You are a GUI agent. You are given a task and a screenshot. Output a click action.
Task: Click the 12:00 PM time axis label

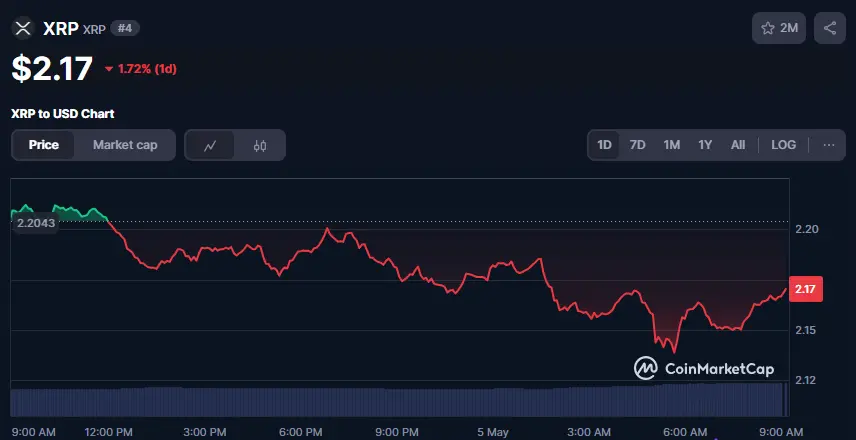[109, 432]
